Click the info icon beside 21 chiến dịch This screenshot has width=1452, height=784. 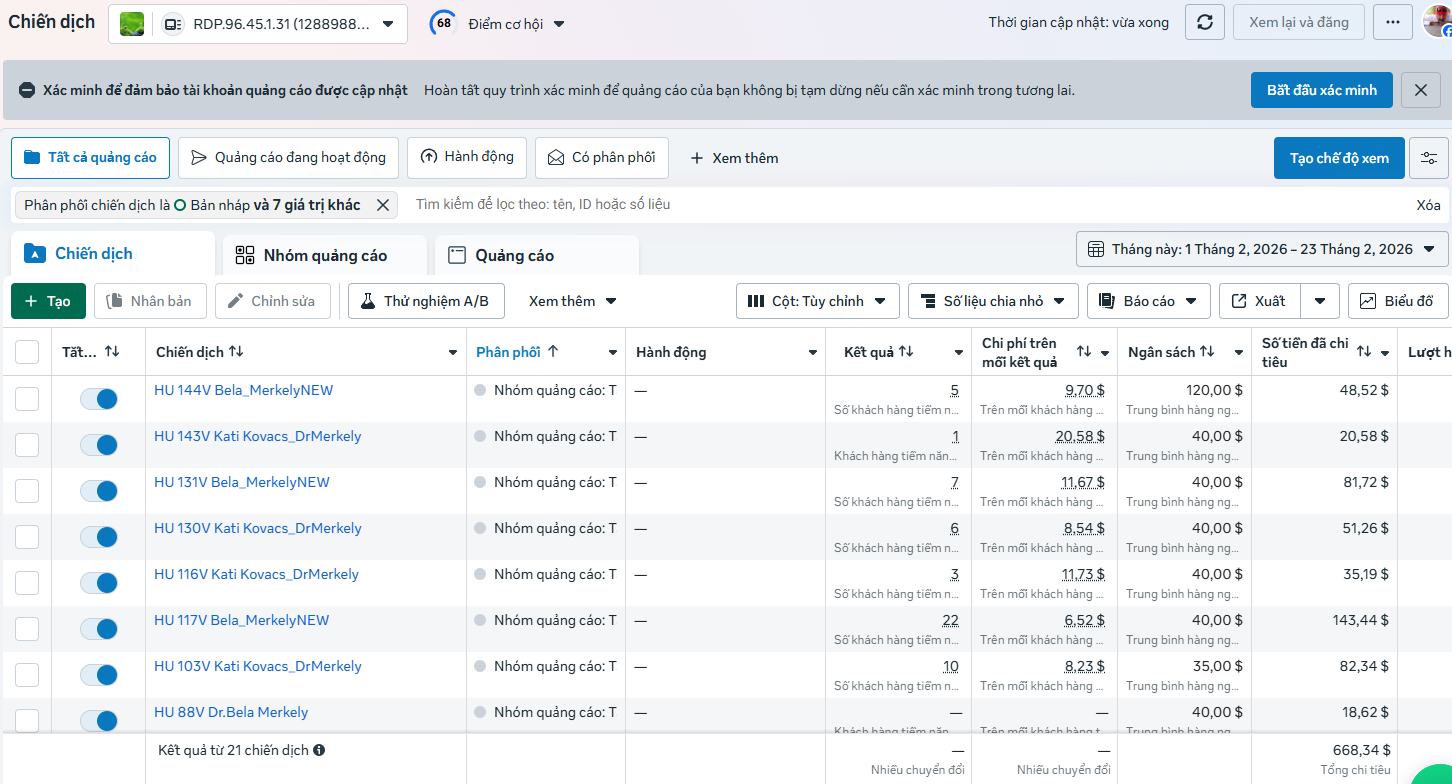tap(318, 750)
